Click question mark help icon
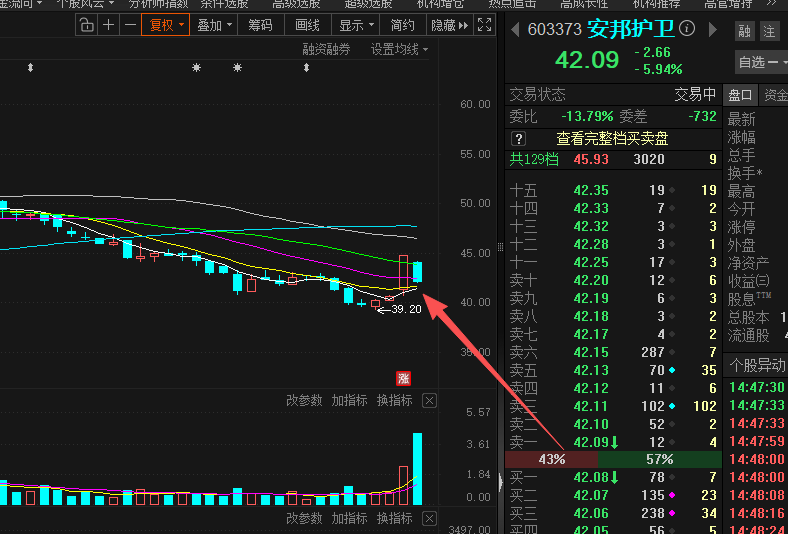The height and width of the screenshot is (534, 788). 518,139
